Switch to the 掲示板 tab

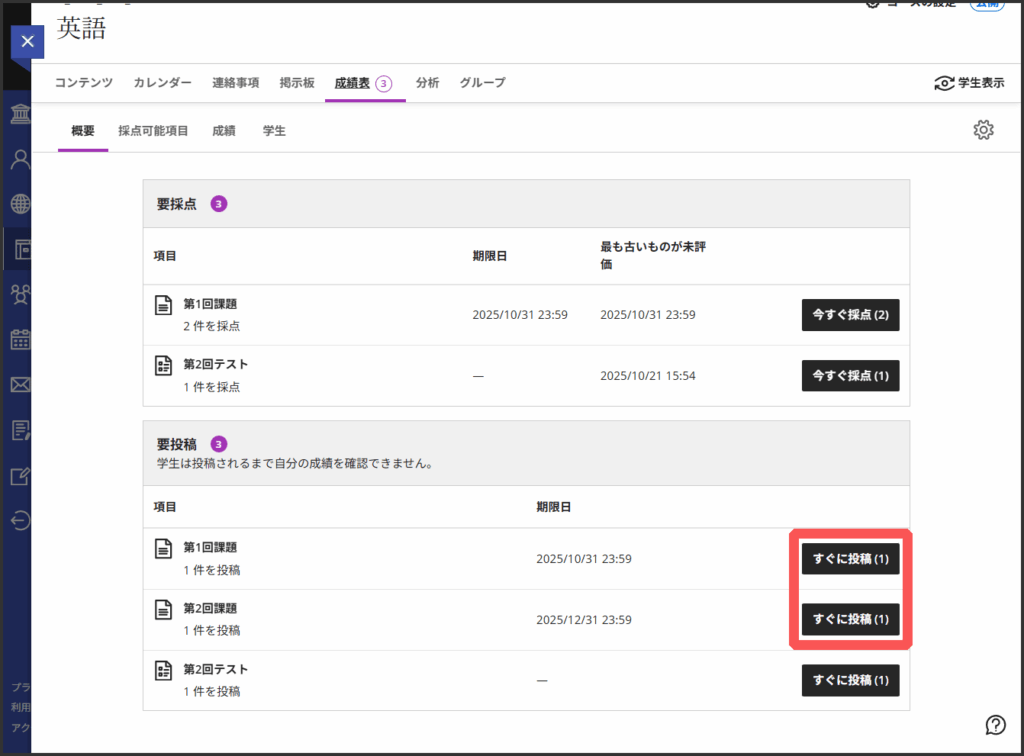click(x=297, y=83)
